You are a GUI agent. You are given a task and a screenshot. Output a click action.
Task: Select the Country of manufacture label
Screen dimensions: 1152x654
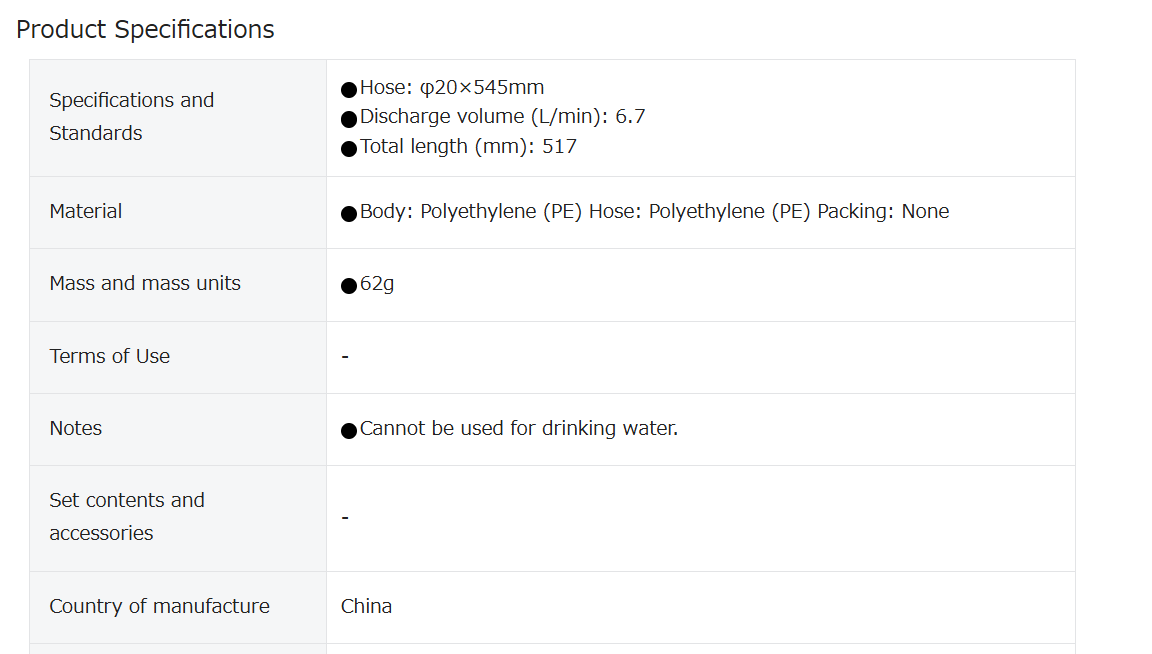pos(159,606)
